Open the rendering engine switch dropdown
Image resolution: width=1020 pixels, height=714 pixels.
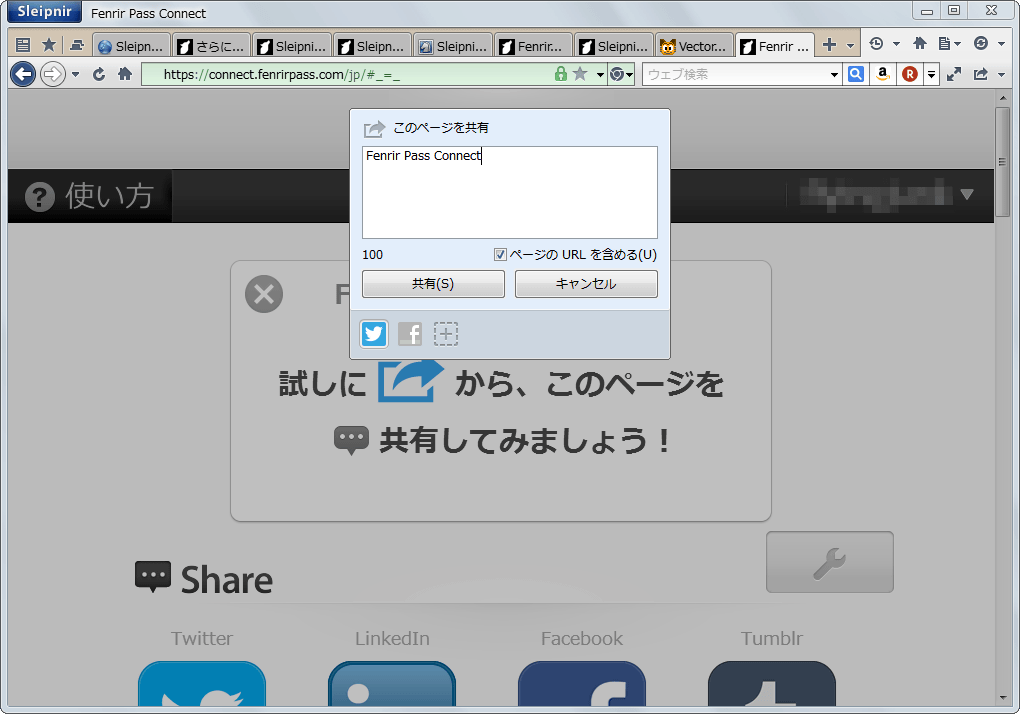pyautogui.click(x=621, y=75)
